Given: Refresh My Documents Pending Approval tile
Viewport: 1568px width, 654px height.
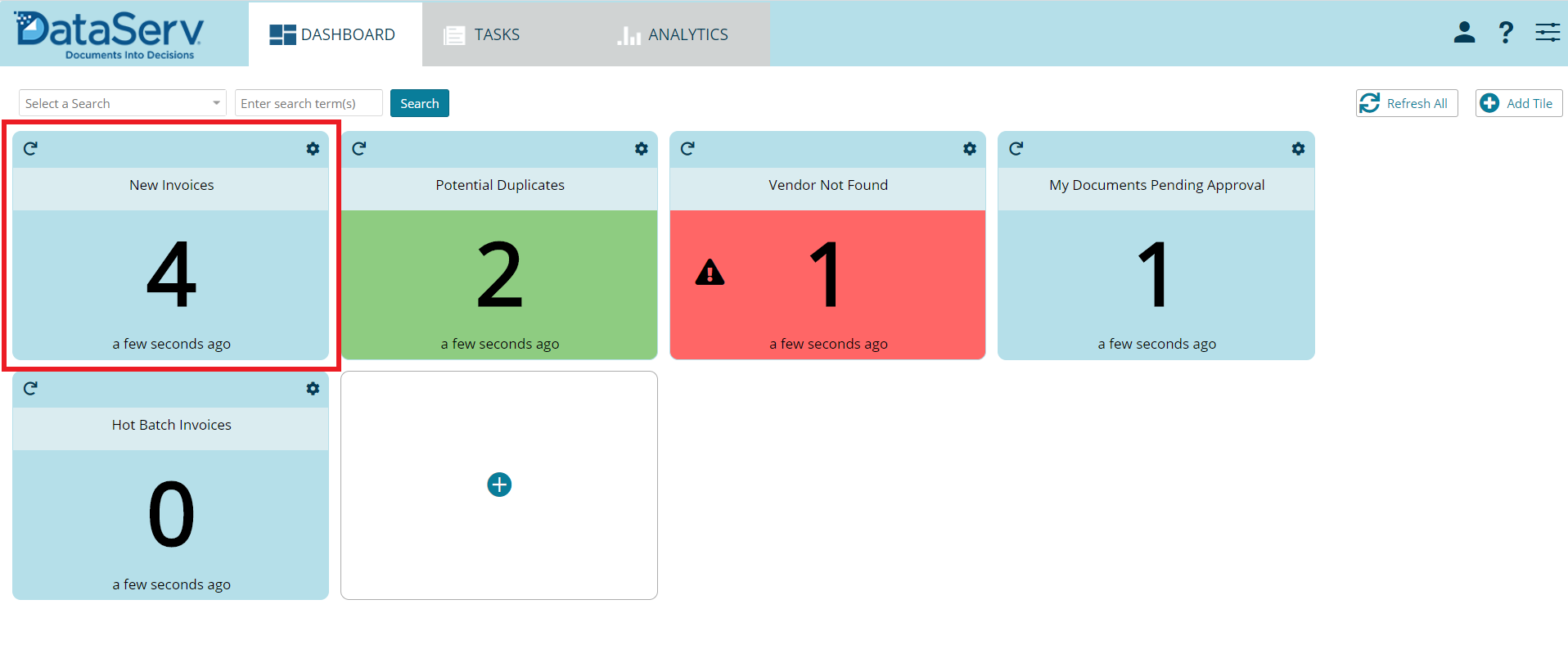Looking at the screenshot, I should (1016, 149).
